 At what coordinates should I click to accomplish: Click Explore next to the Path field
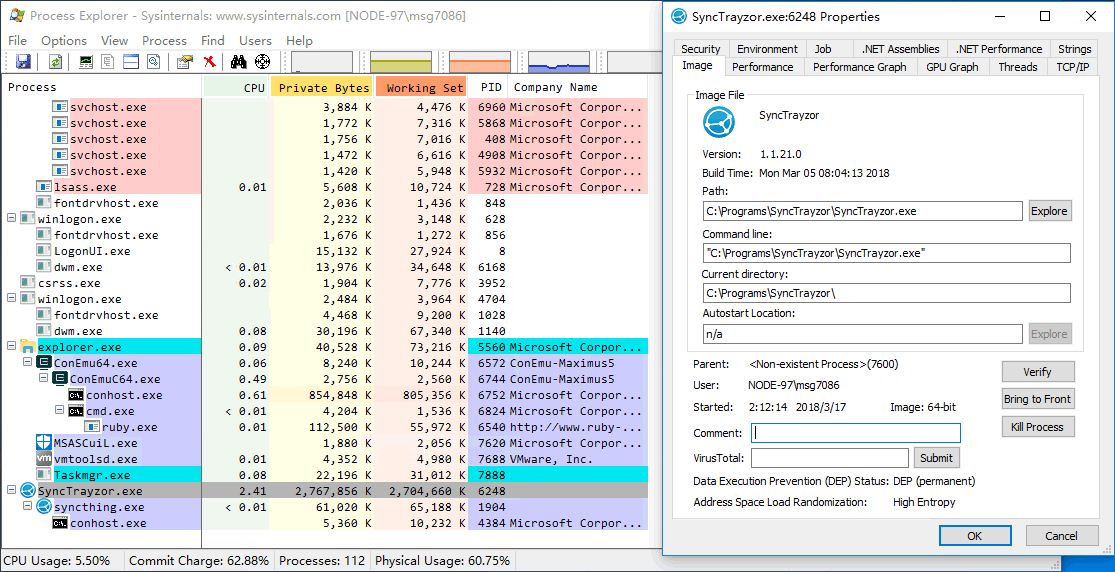click(x=1050, y=211)
